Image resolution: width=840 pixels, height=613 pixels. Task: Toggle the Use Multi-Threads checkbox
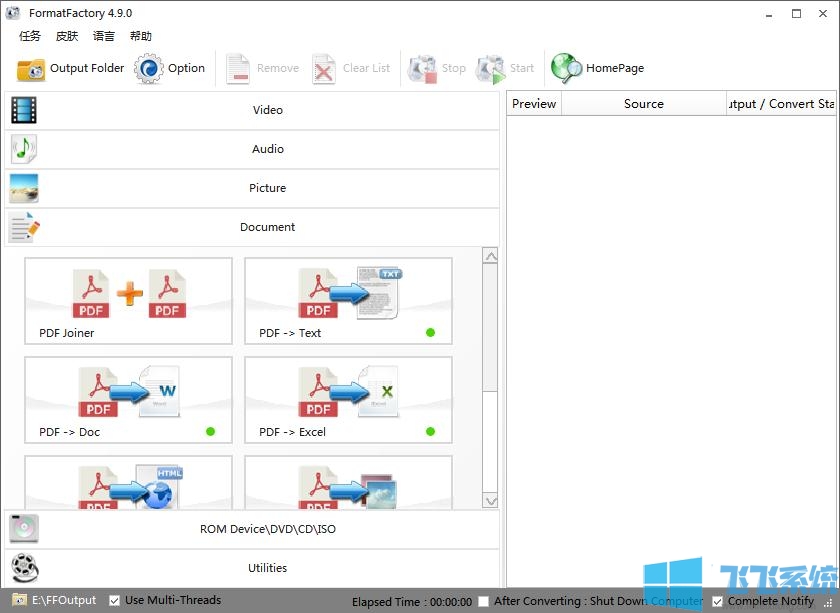click(114, 600)
